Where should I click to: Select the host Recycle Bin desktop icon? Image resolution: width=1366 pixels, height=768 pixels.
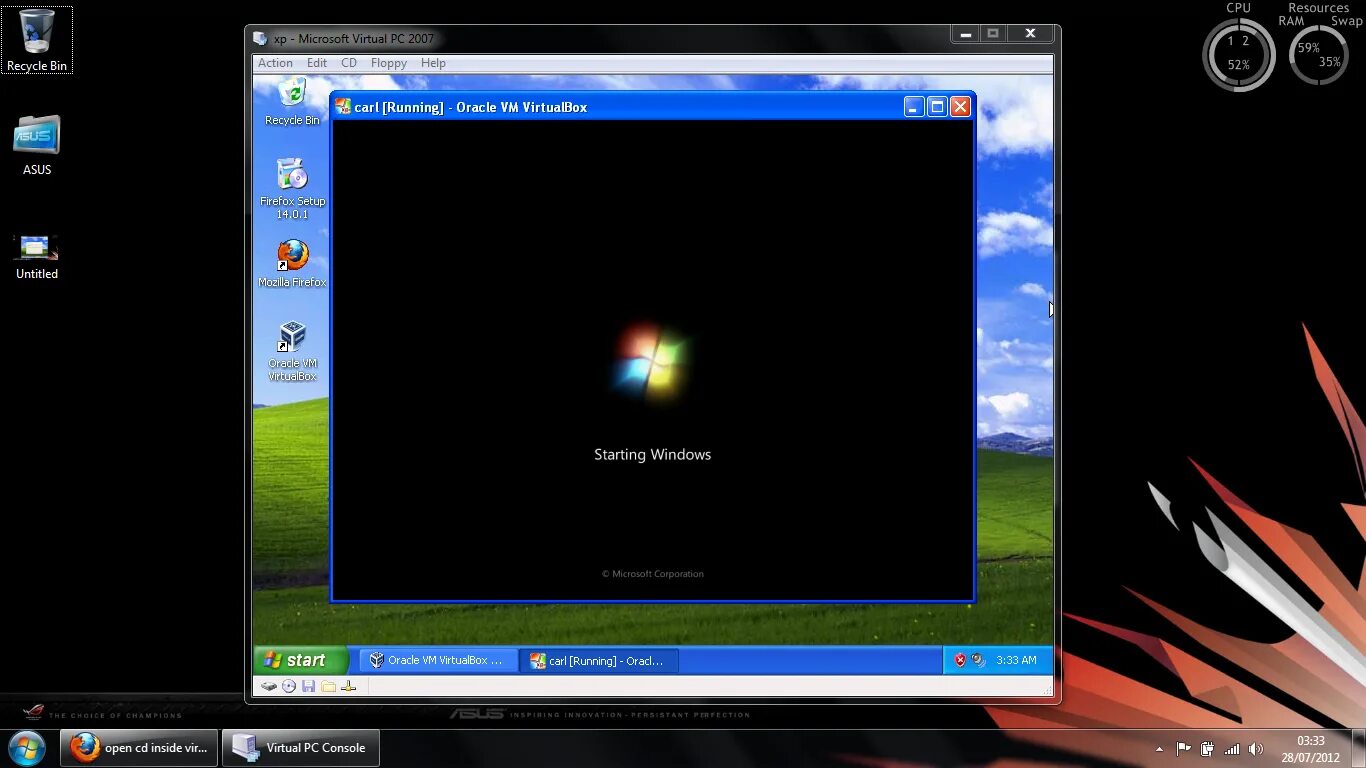(x=37, y=40)
